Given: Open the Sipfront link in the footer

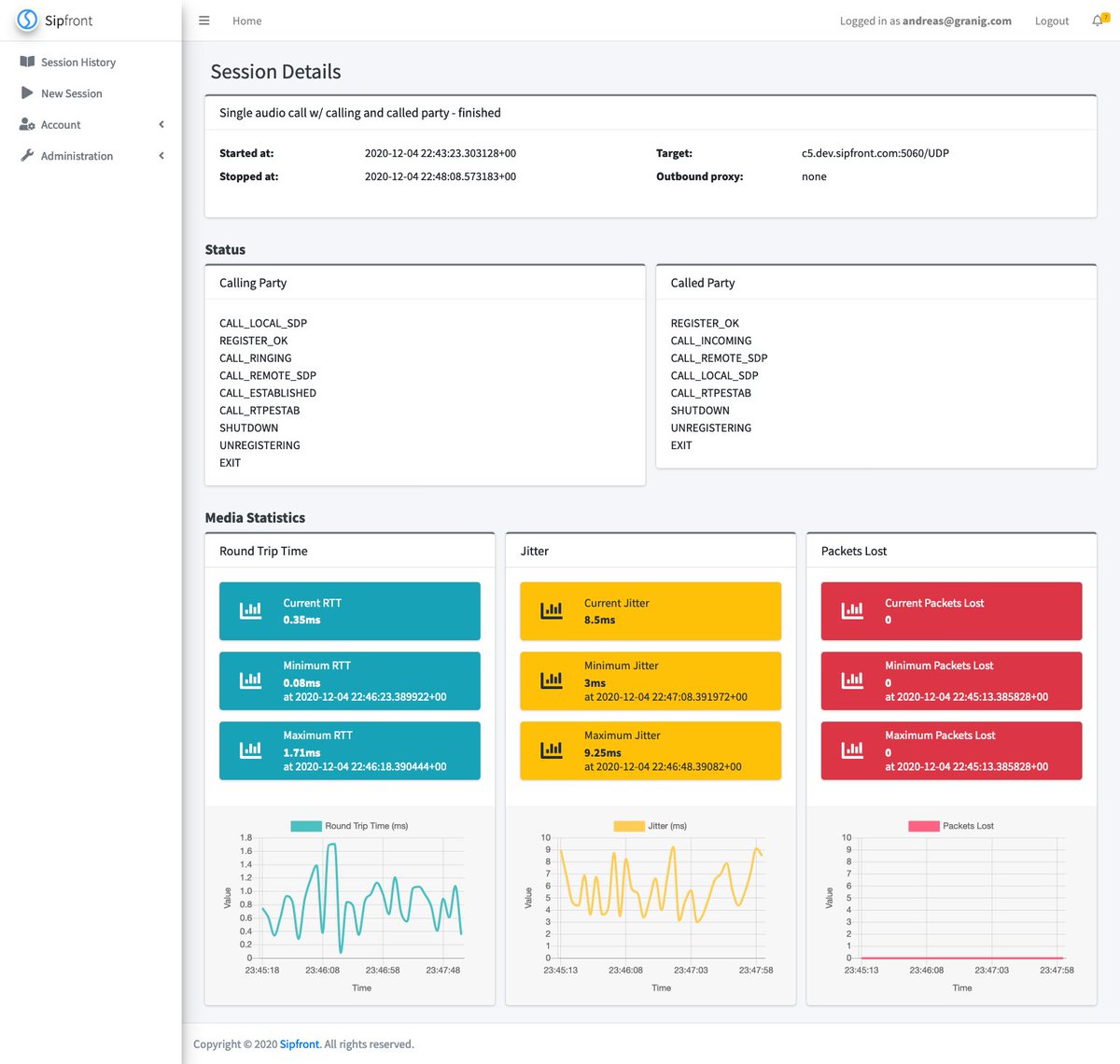Looking at the screenshot, I should pyautogui.click(x=299, y=1043).
